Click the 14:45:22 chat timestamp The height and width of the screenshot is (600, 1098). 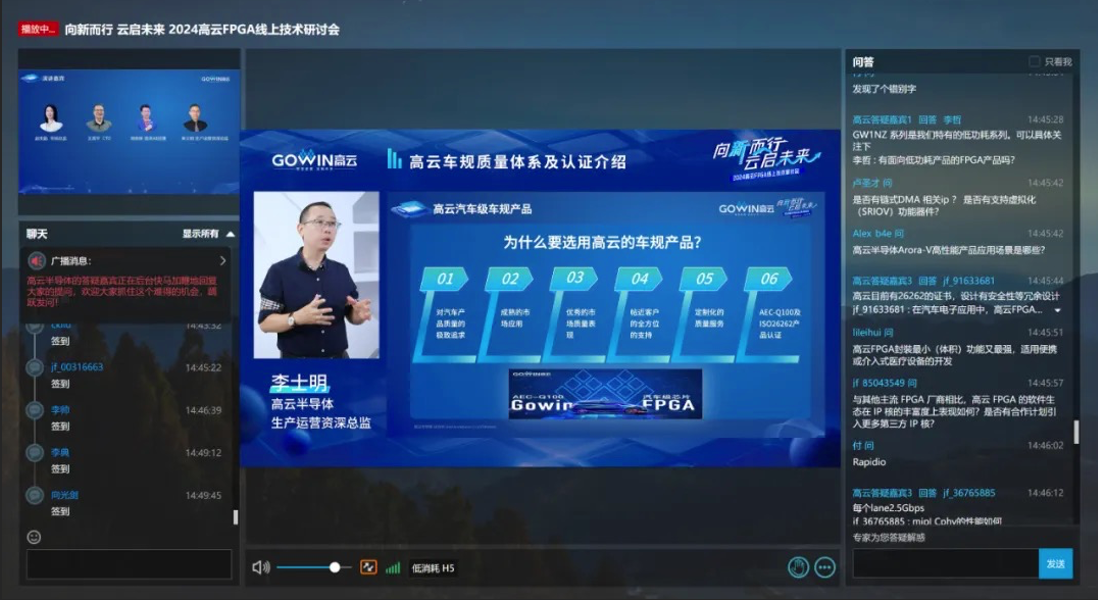tap(203, 367)
